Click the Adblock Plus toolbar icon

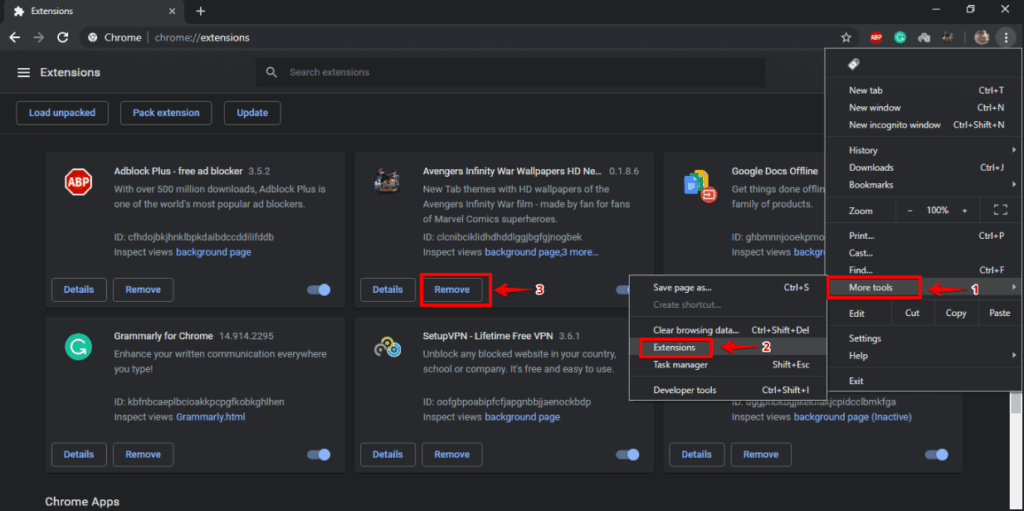coord(876,37)
